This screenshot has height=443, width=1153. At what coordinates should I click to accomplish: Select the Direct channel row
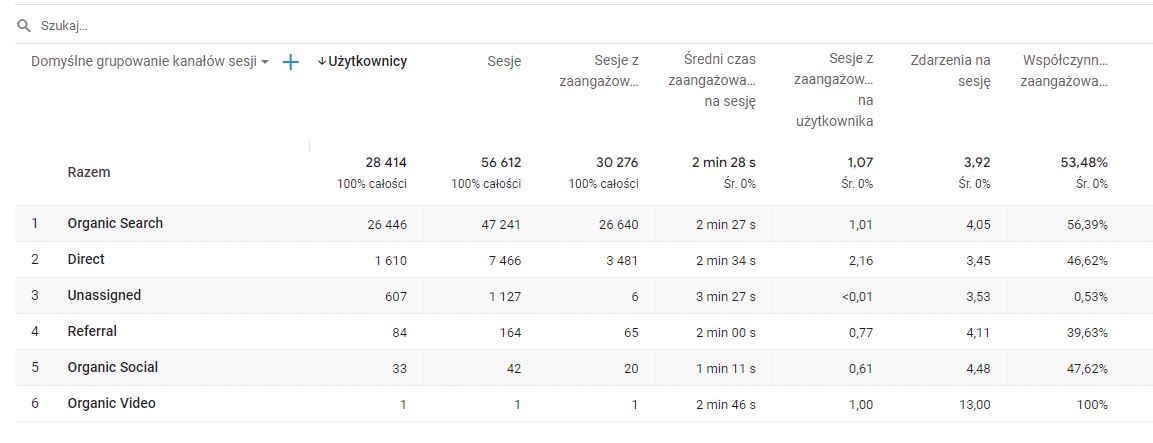(x=576, y=260)
